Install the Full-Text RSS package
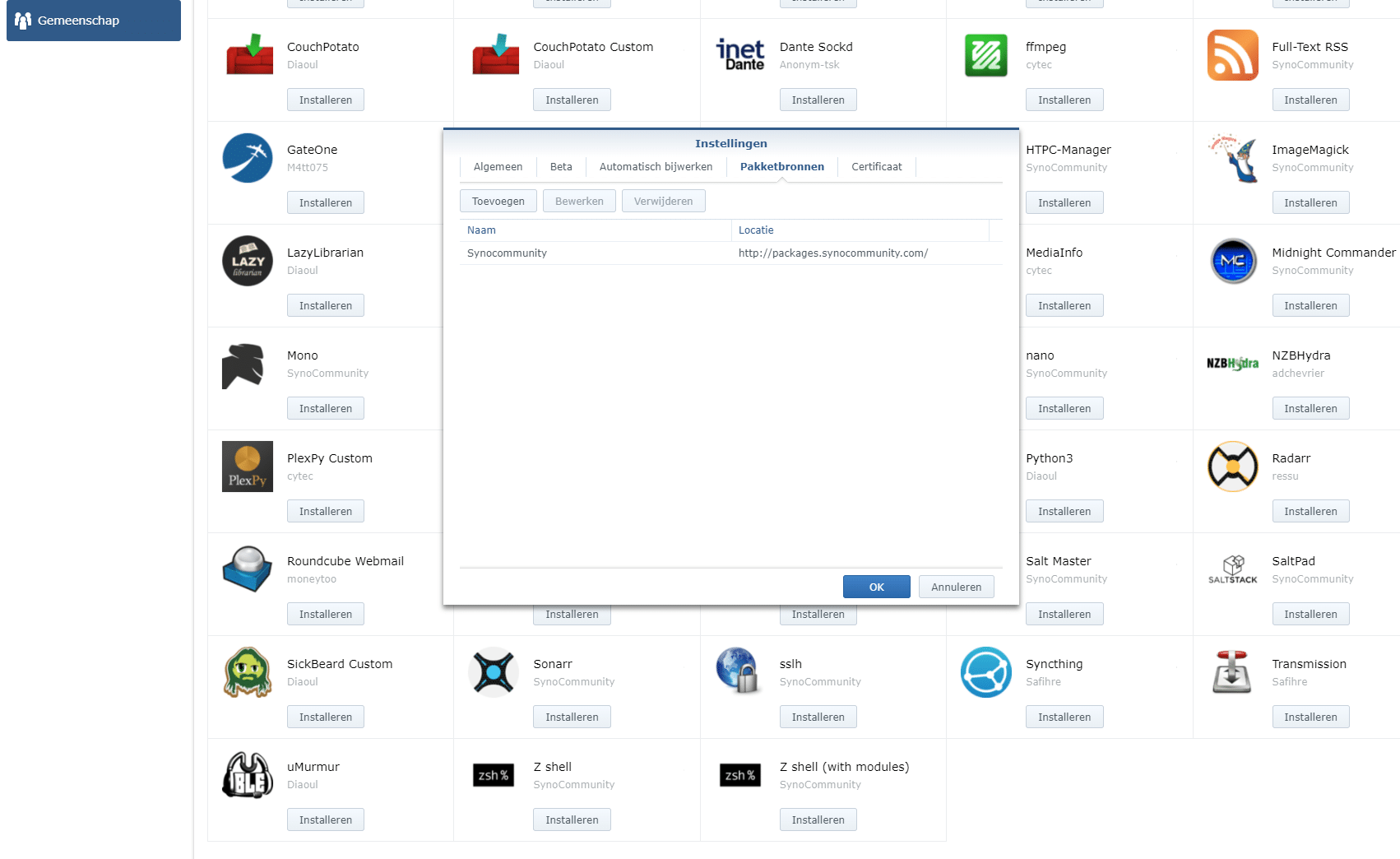1400x859 pixels. (x=1311, y=100)
